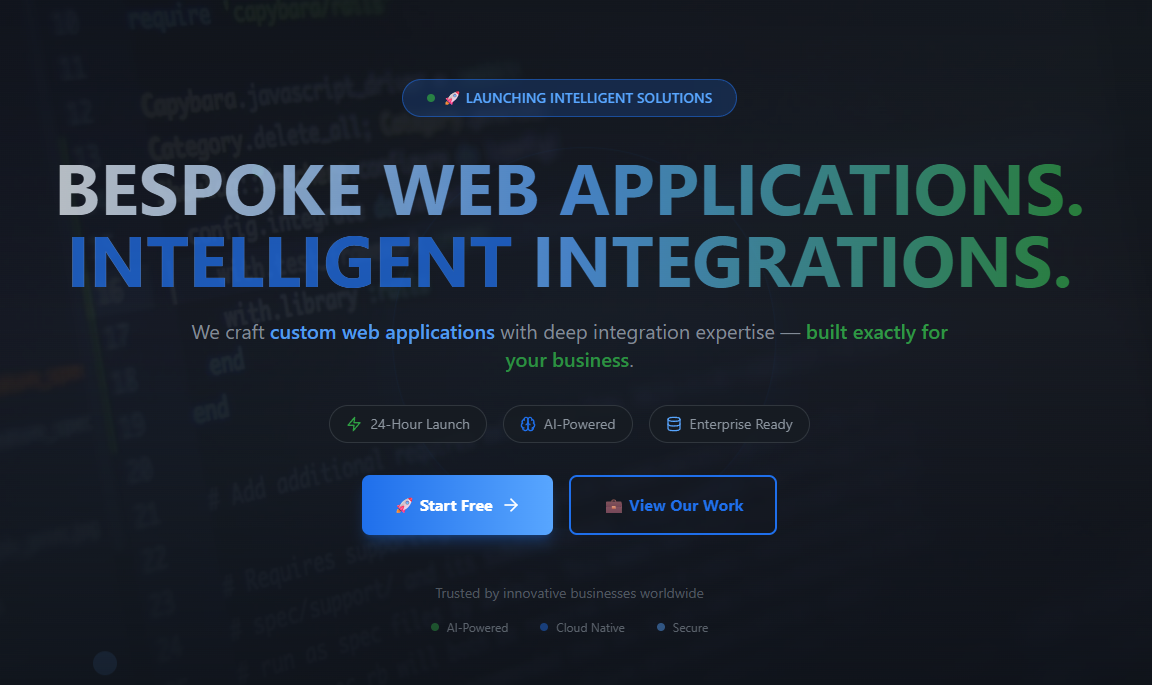The height and width of the screenshot is (685, 1152).
Task: Click the Start Free button
Action: coord(457,505)
